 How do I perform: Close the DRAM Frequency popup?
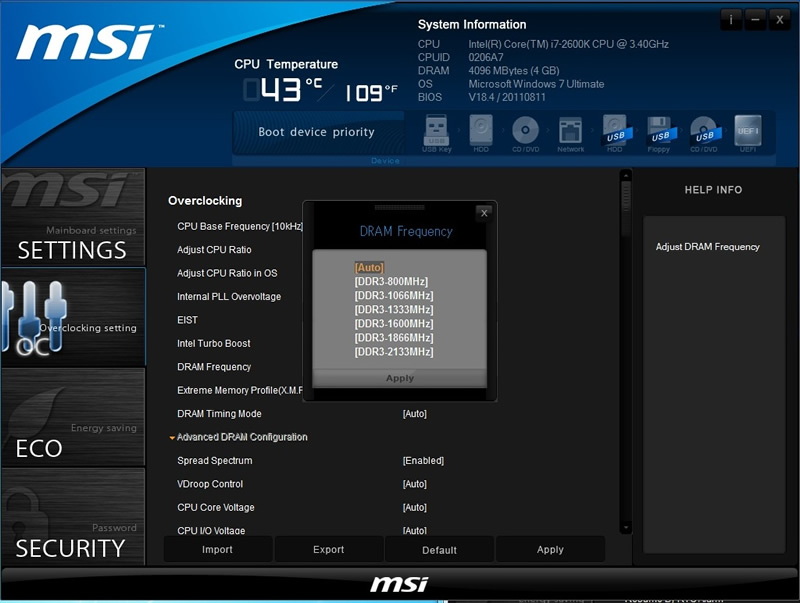point(484,213)
